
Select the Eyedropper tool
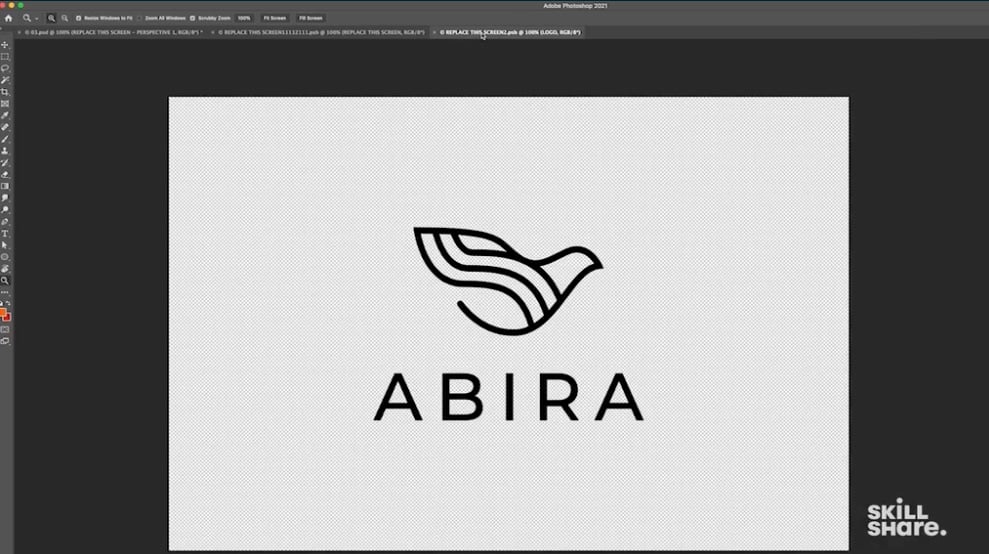[x=5, y=115]
